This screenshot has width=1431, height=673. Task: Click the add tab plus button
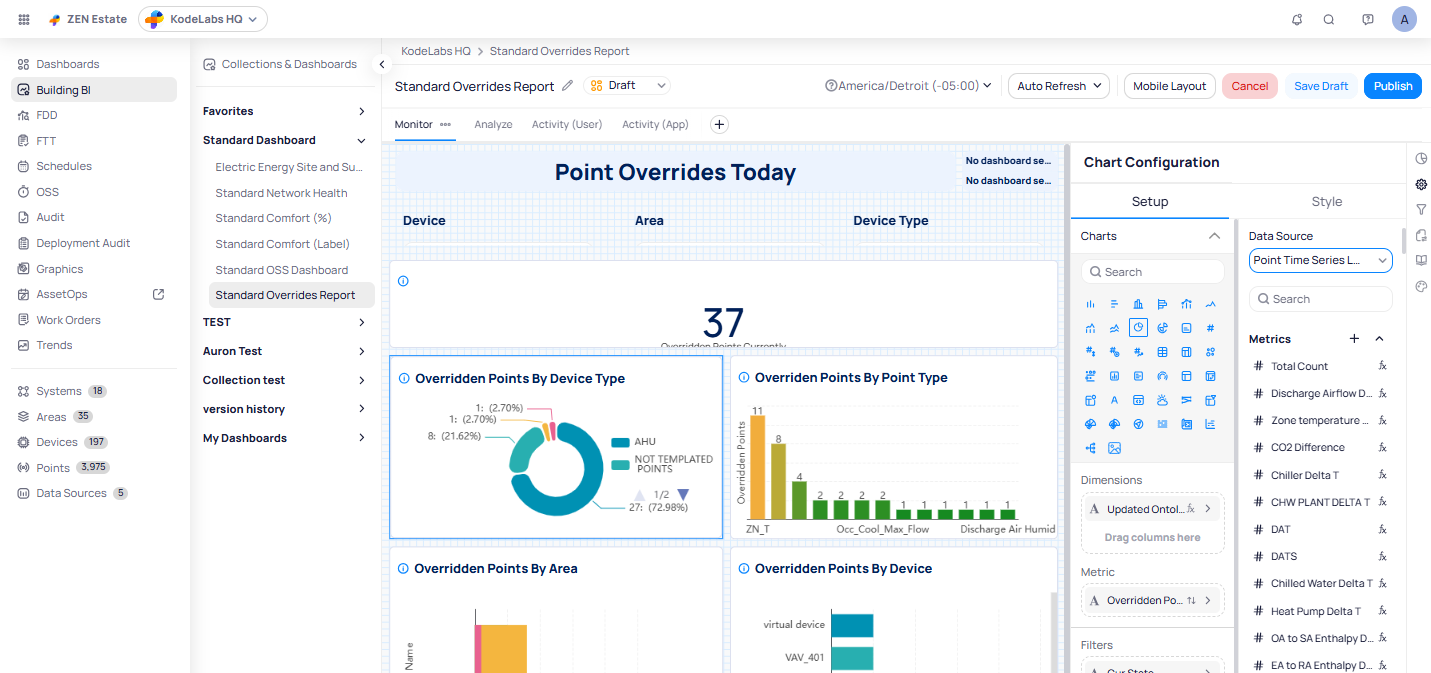[719, 125]
